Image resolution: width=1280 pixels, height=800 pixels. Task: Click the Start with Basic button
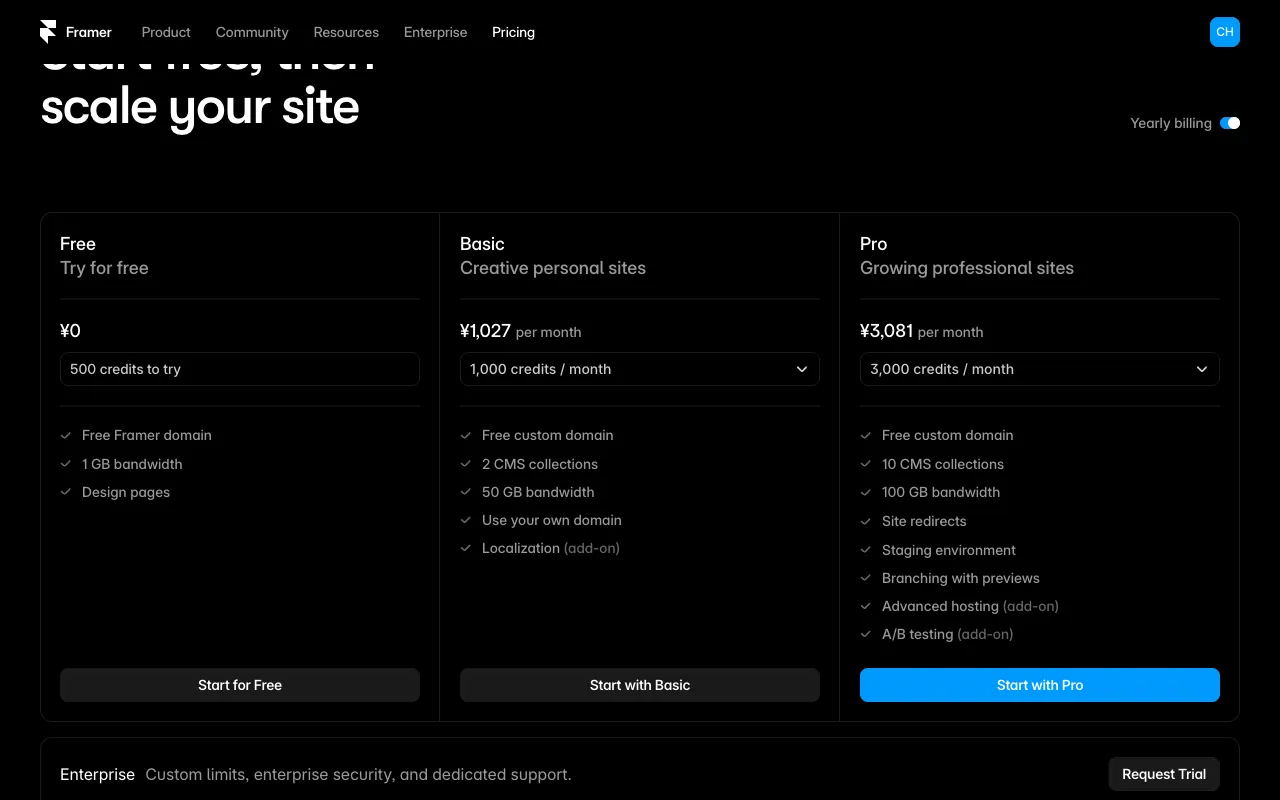640,685
